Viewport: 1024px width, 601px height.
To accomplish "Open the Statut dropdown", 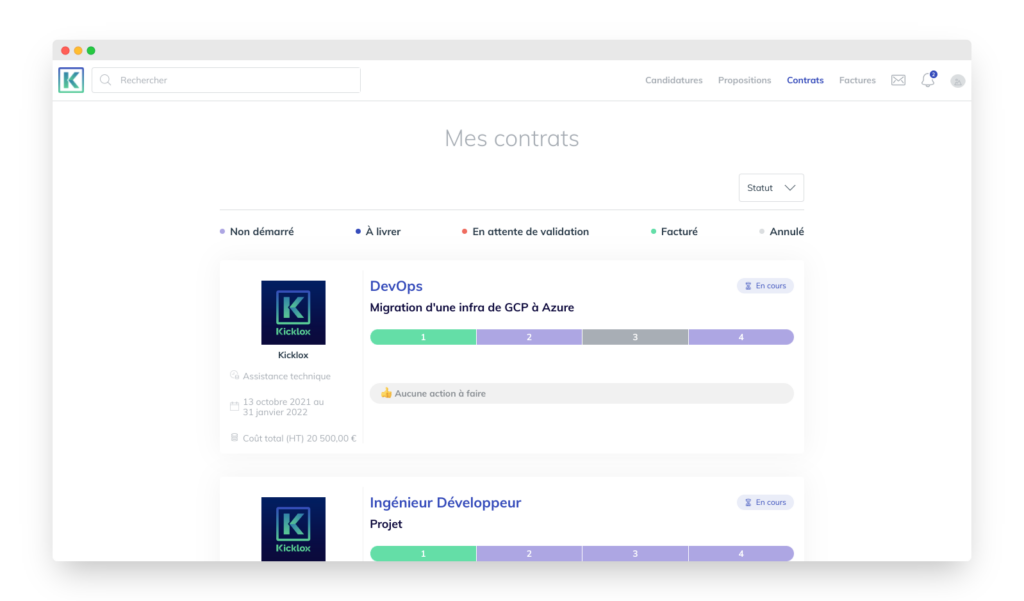I will pos(771,187).
